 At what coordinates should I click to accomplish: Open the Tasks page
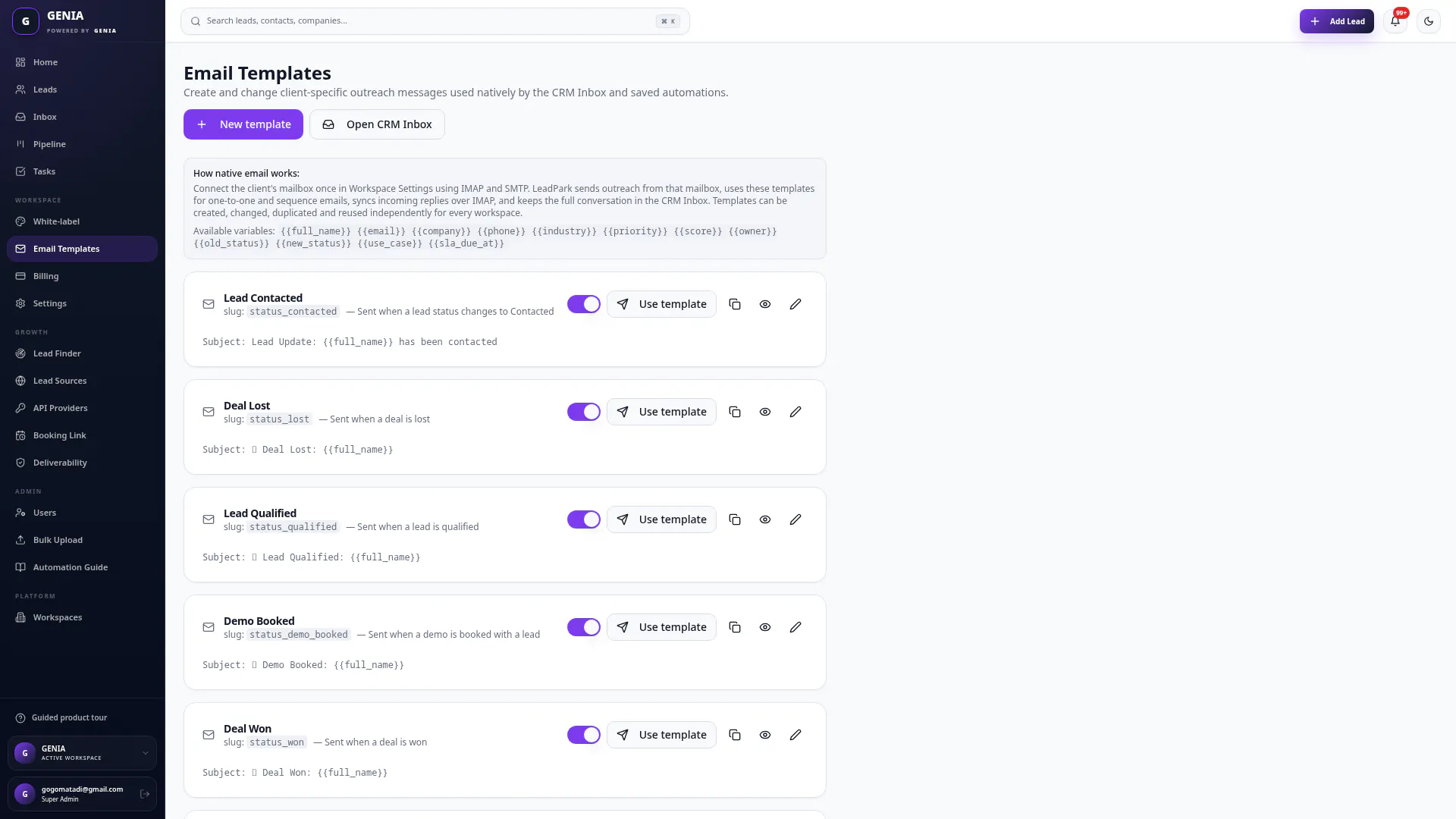coord(82,171)
